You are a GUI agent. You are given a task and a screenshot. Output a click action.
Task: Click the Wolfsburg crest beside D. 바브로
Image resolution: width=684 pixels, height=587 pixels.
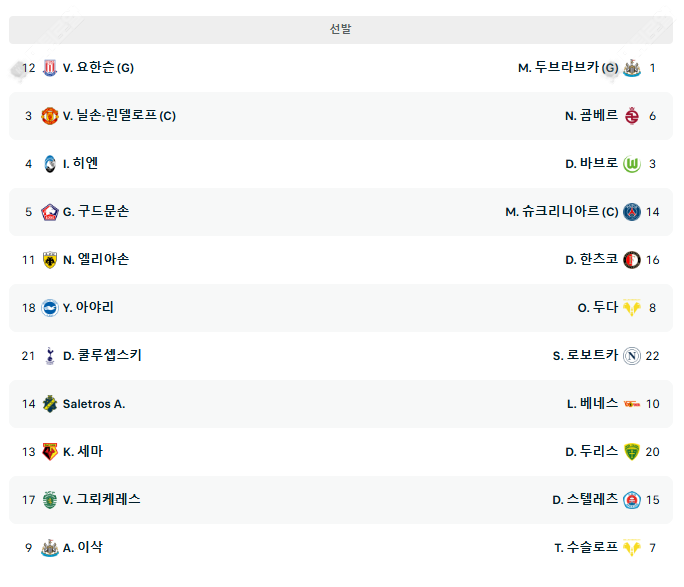point(631,164)
